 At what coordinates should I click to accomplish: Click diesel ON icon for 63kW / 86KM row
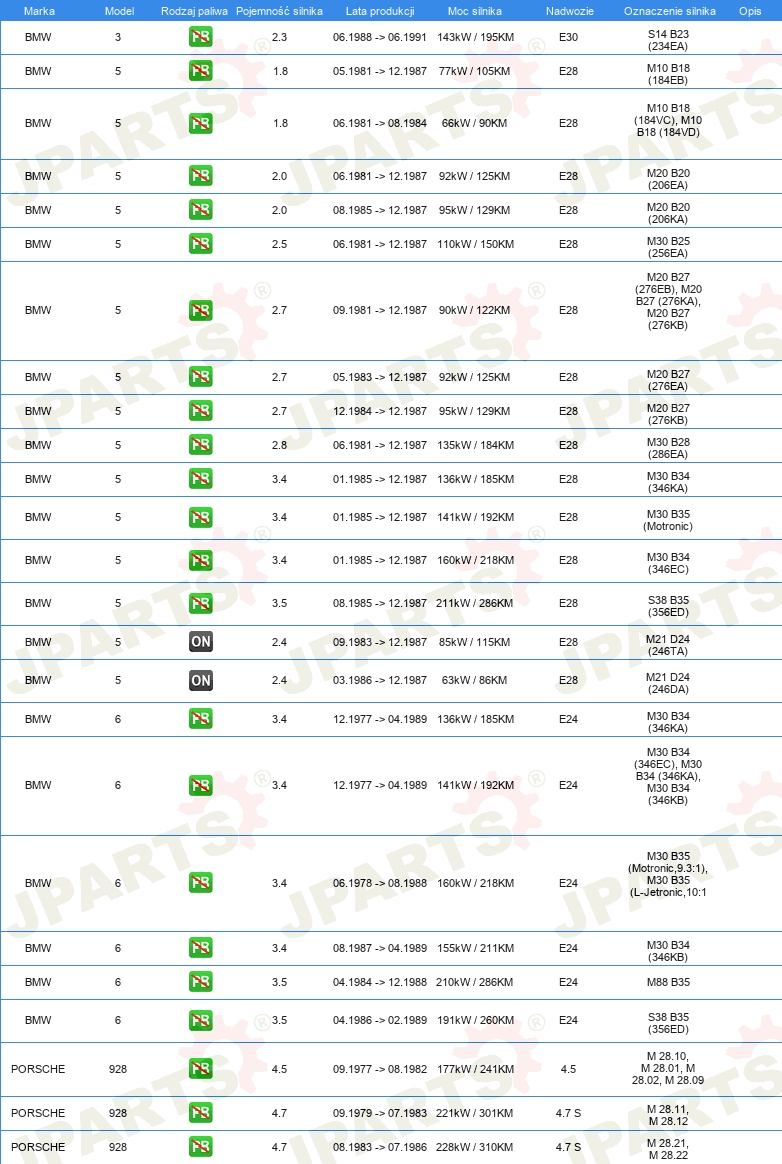[x=201, y=680]
